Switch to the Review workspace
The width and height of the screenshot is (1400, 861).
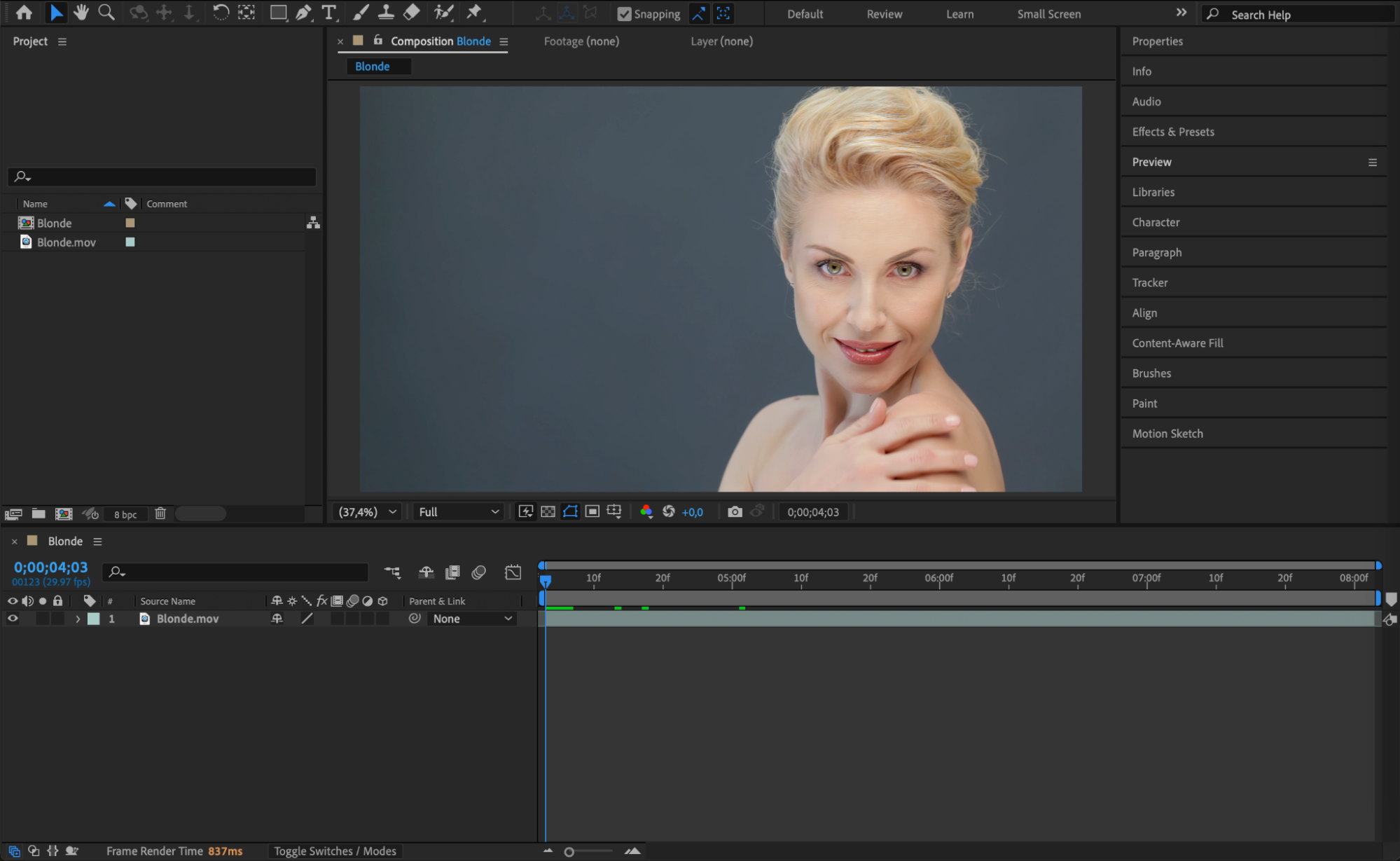click(x=884, y=14)
